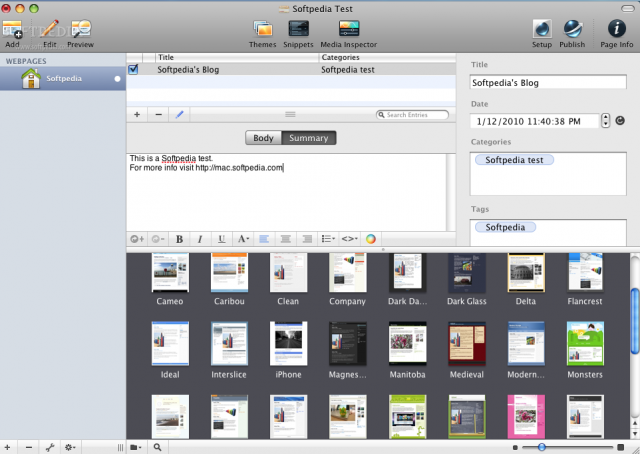This screenshot has width=640, height=454.
Task: Open the HTML code tag dropdown
Action: click(x=349, y=239)
